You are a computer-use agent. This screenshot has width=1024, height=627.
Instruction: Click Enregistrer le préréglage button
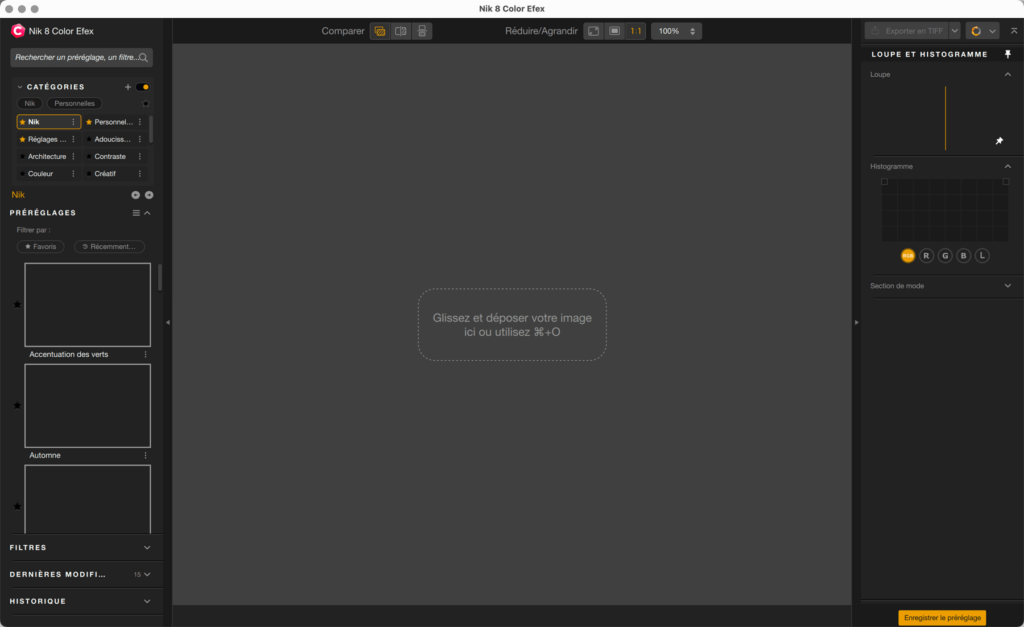coord(942,618)
